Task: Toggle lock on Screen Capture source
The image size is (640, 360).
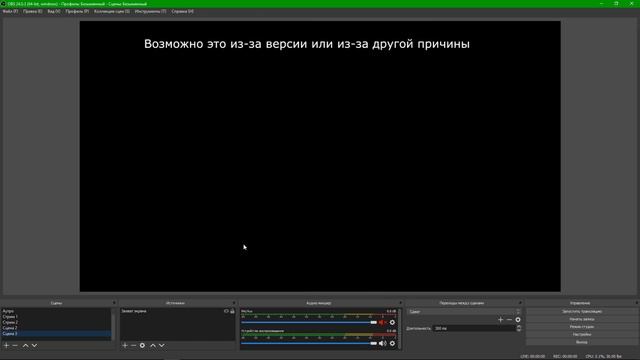Action: pyautogui.click(x=232, y=311)
